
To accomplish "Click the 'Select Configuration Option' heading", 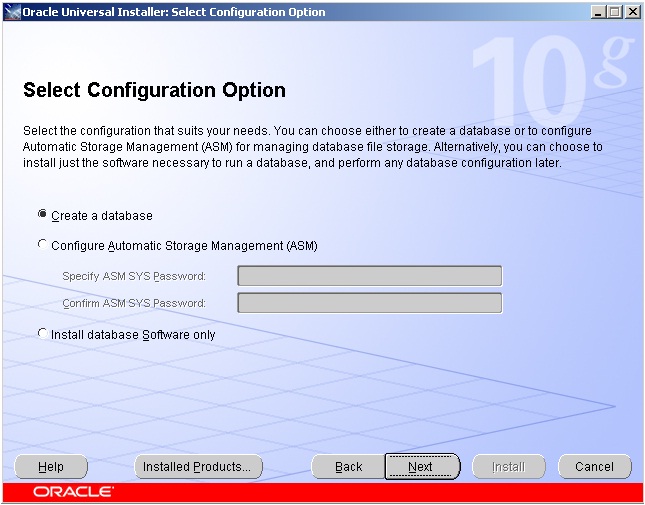I will tap(154, 91).
